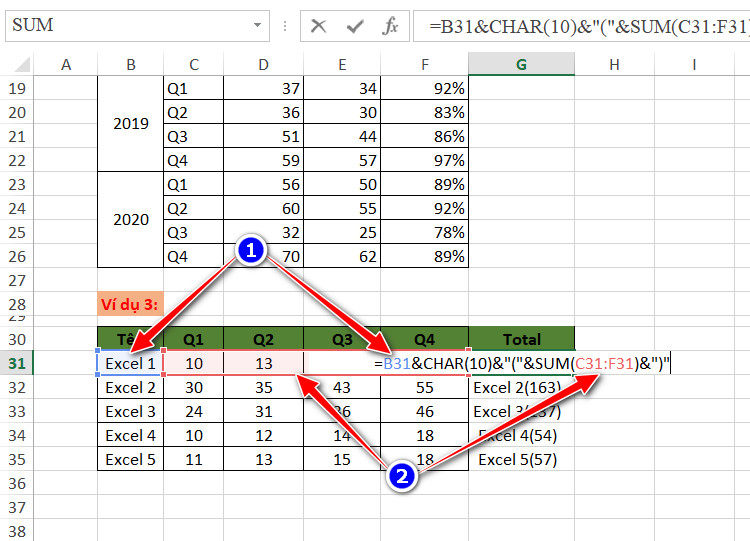Click into the formula bar text

tap(581, 26)
